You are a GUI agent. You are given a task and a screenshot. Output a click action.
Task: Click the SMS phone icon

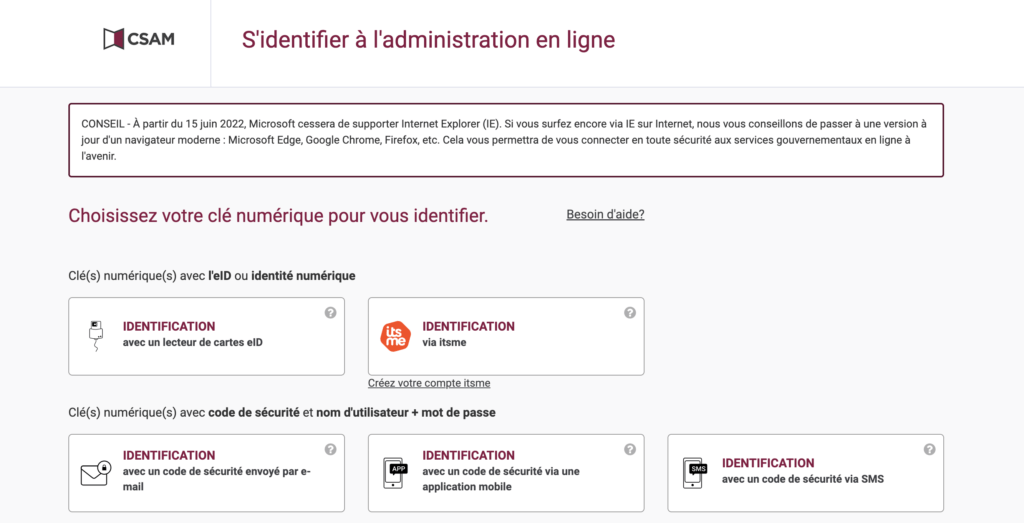pos(695,473)
